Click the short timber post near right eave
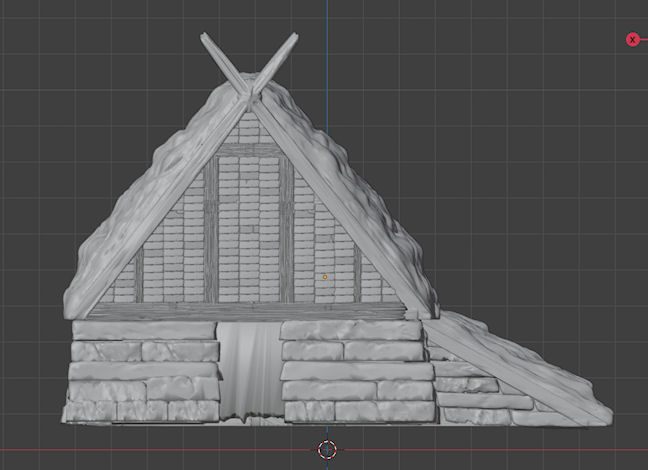 click(x=357, y=272)
